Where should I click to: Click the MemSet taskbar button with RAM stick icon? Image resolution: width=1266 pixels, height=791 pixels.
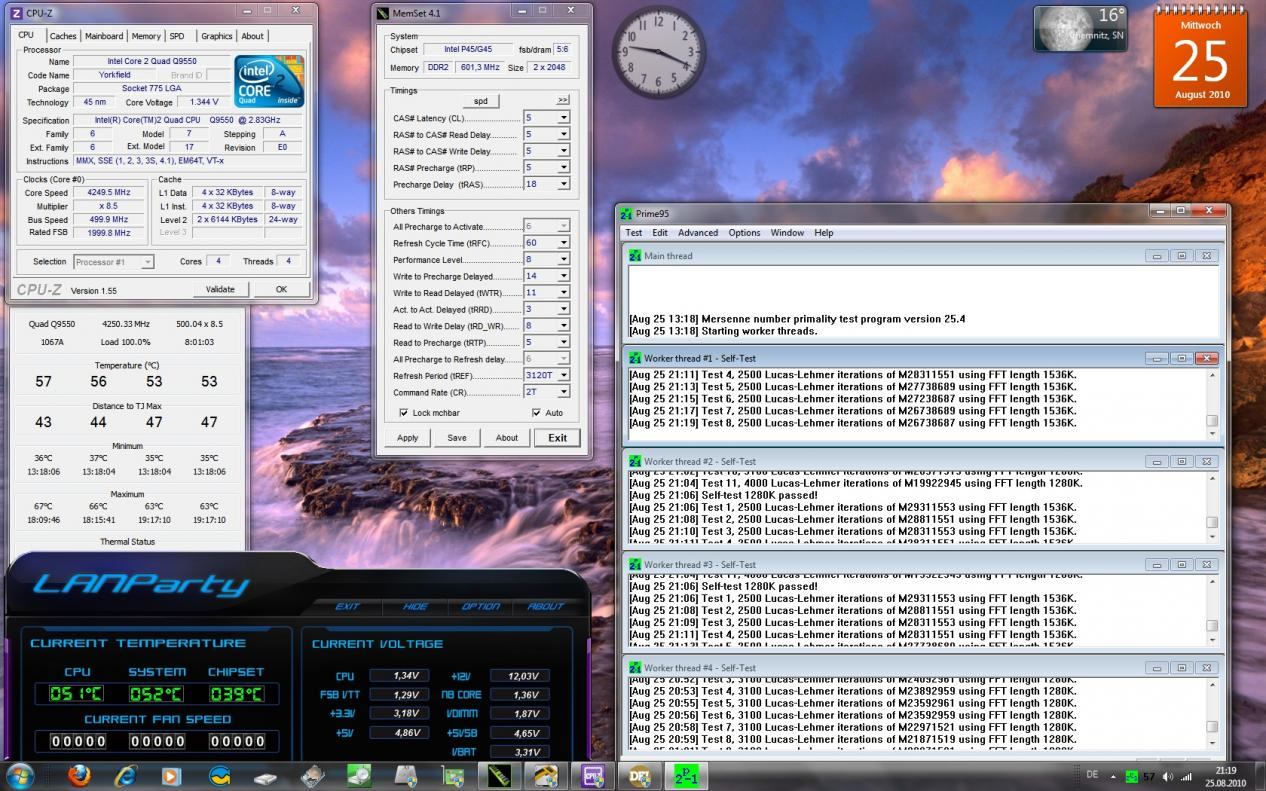pos(497,775)
